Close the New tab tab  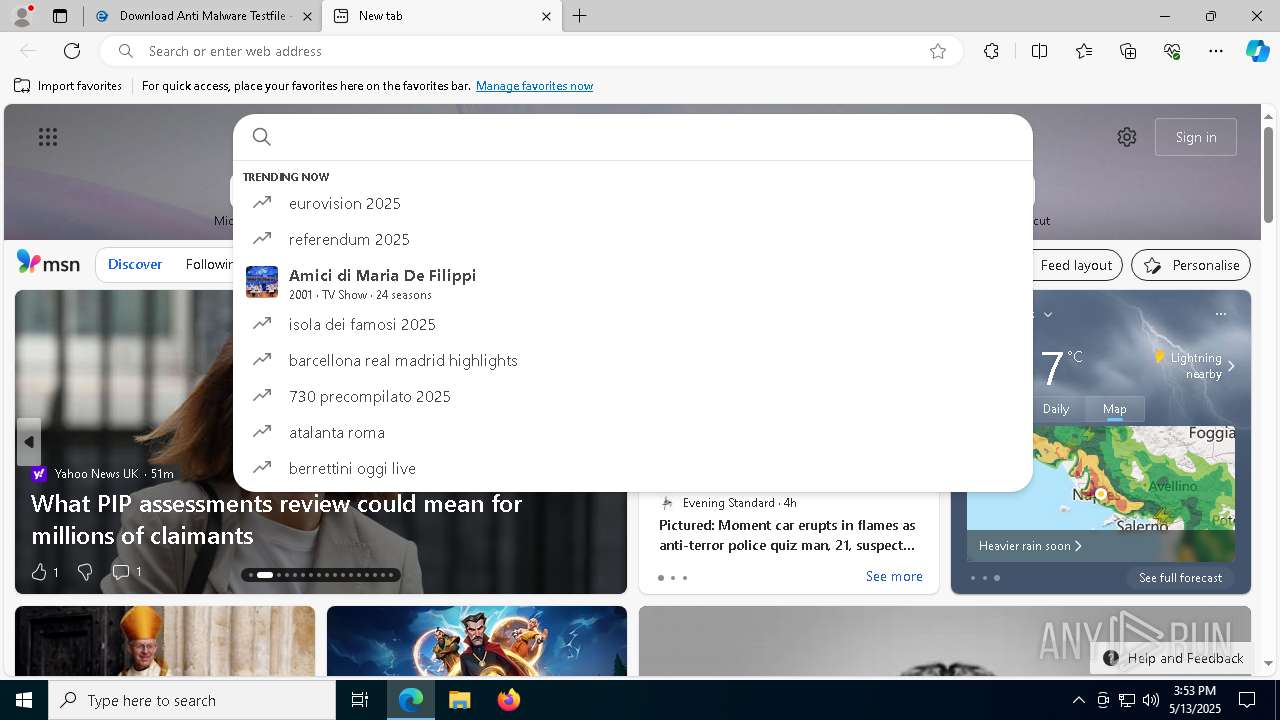[546, 16]
